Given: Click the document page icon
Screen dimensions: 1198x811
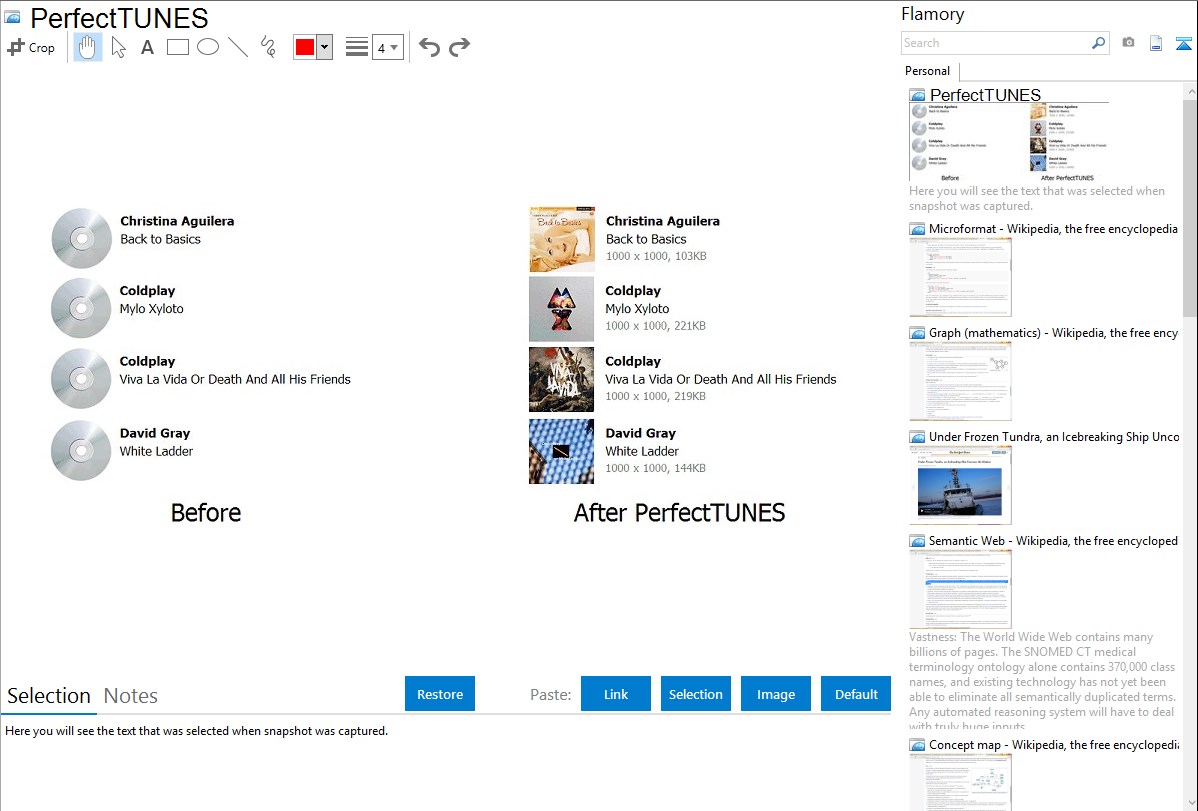Looking at the screenshot, I should 1156,43.
